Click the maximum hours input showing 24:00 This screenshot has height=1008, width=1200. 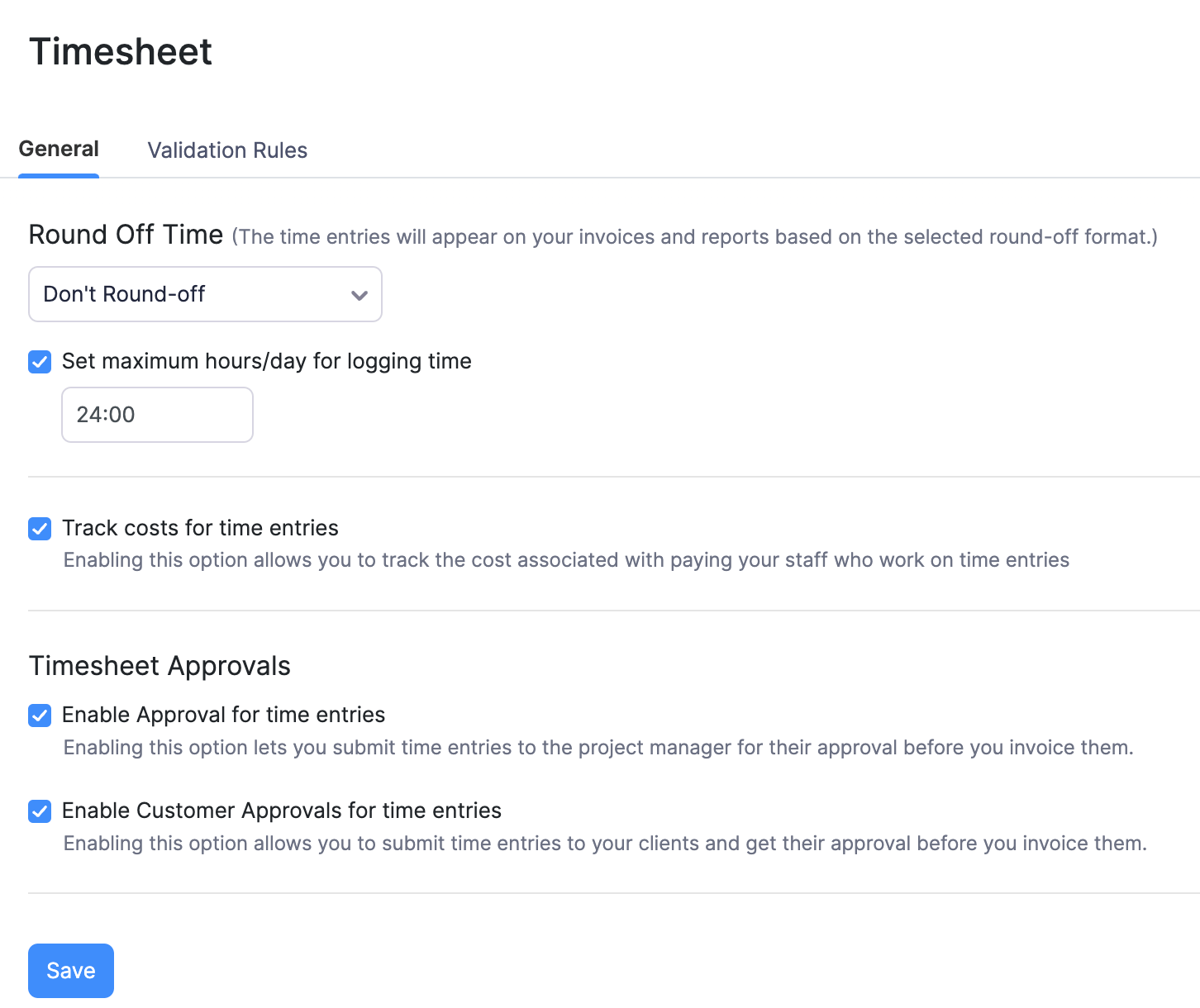coord(156,414)
